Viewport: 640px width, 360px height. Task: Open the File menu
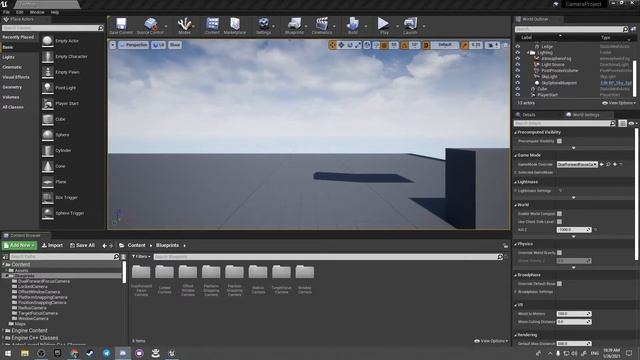coord(7,12)
